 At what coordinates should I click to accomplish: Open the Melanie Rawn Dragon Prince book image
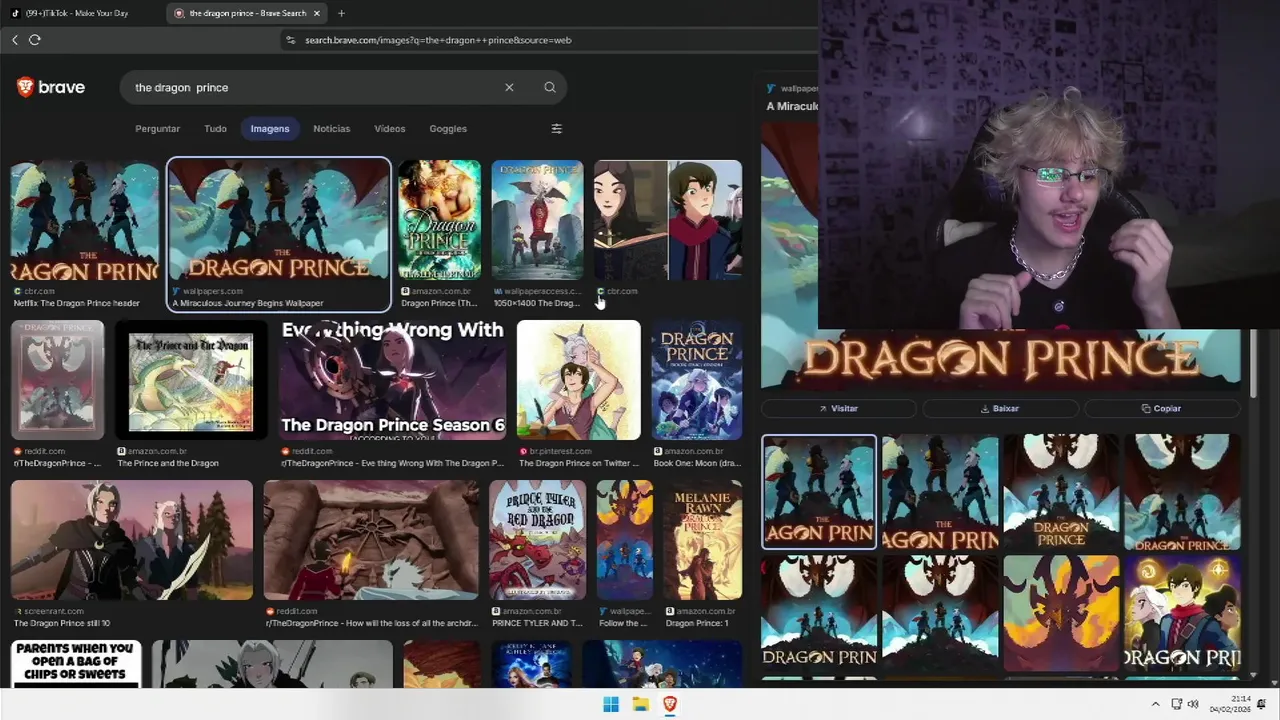[703, 540]
